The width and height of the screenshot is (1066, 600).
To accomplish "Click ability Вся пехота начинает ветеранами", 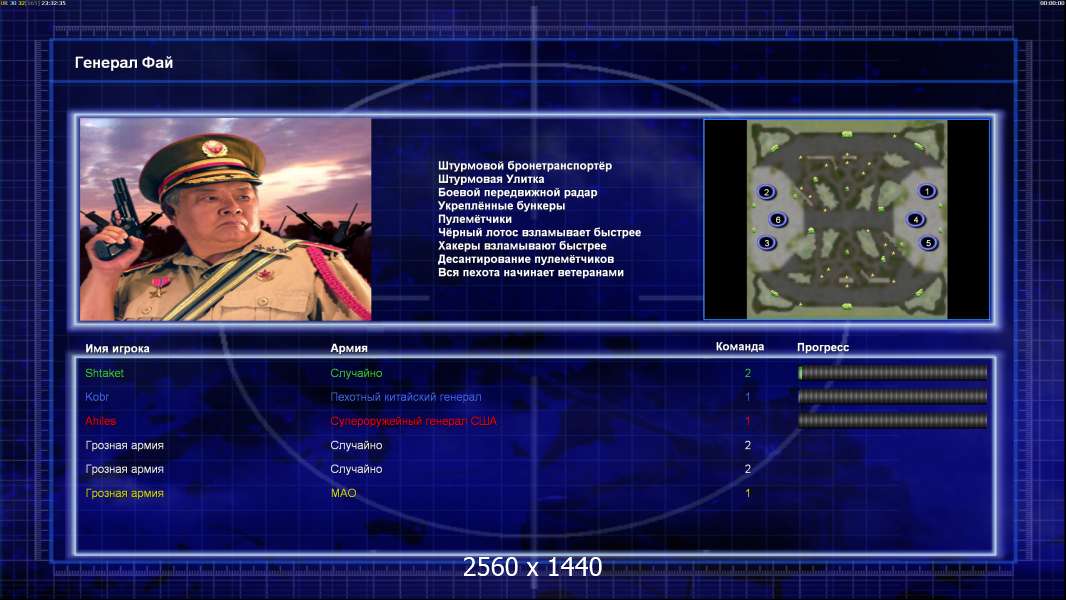I will coord(530,272).
